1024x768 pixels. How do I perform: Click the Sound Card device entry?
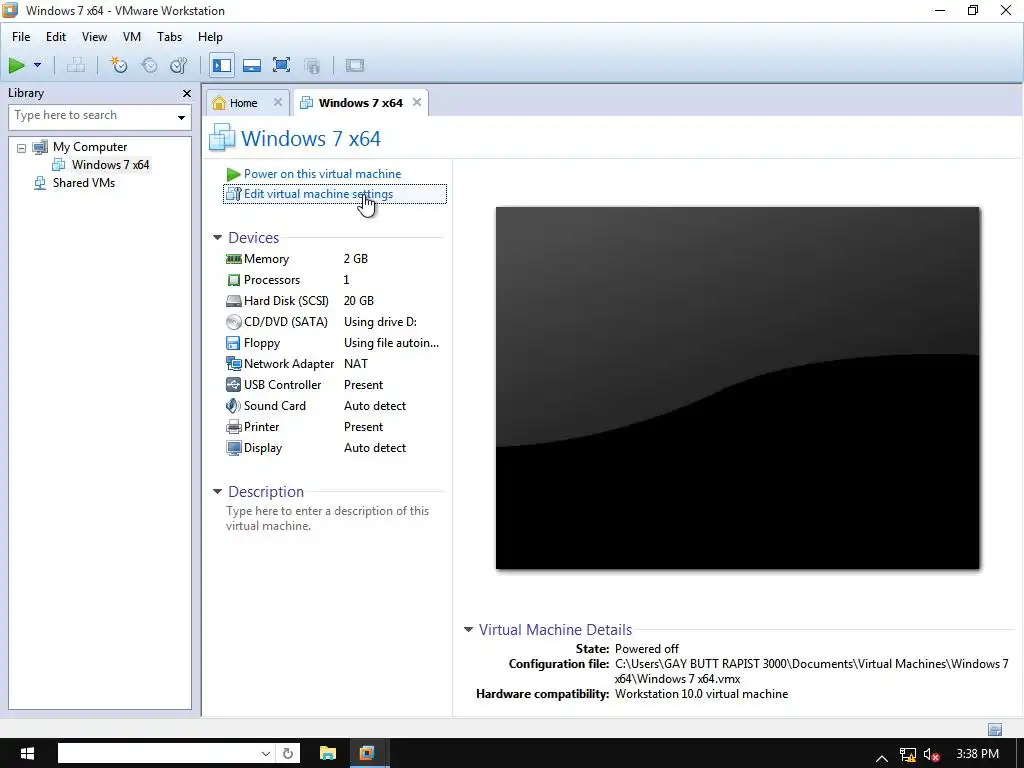tap(274, 406)
